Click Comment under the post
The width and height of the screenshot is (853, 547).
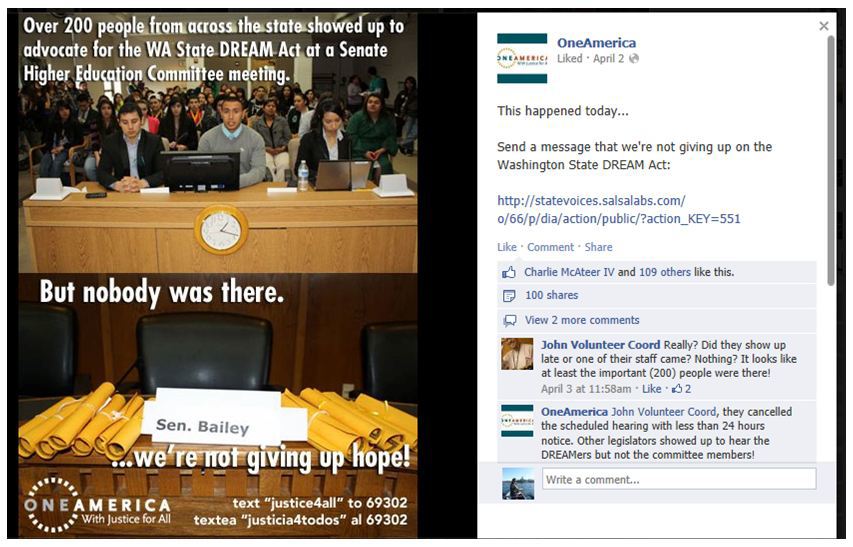(551, 247)
